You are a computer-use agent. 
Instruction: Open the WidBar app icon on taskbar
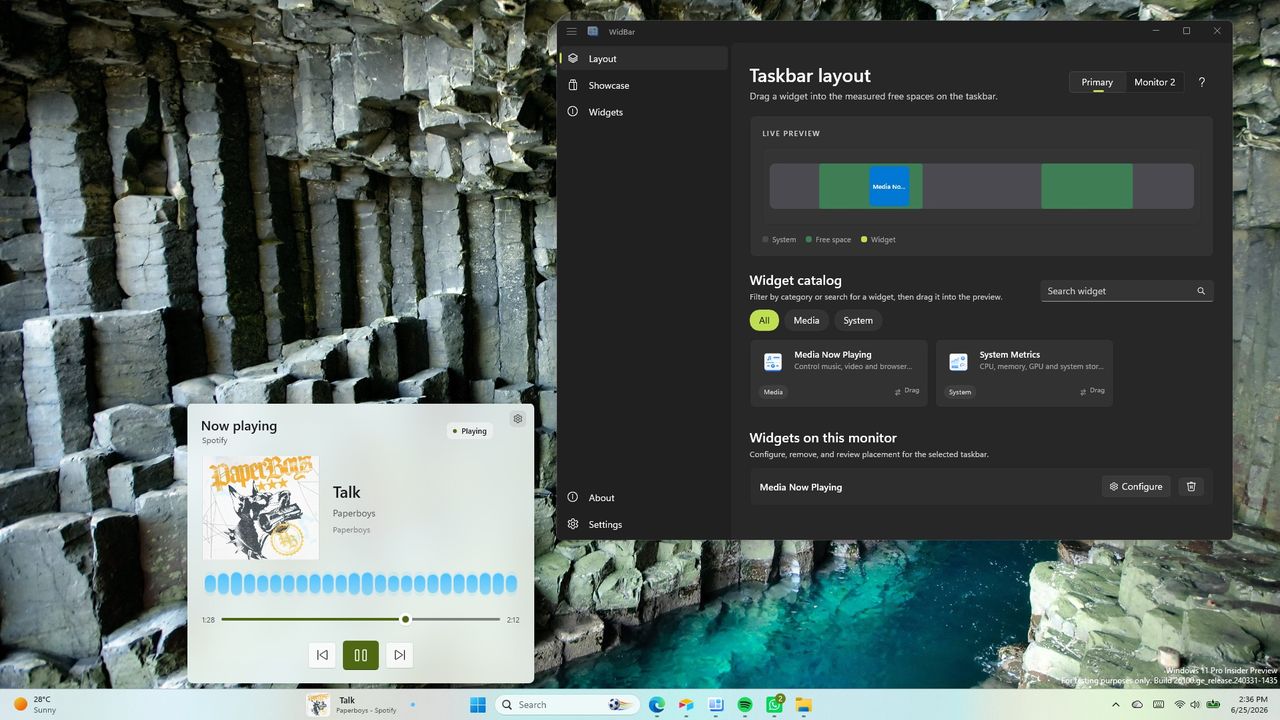pyautogui.click(x=716, y=705)
